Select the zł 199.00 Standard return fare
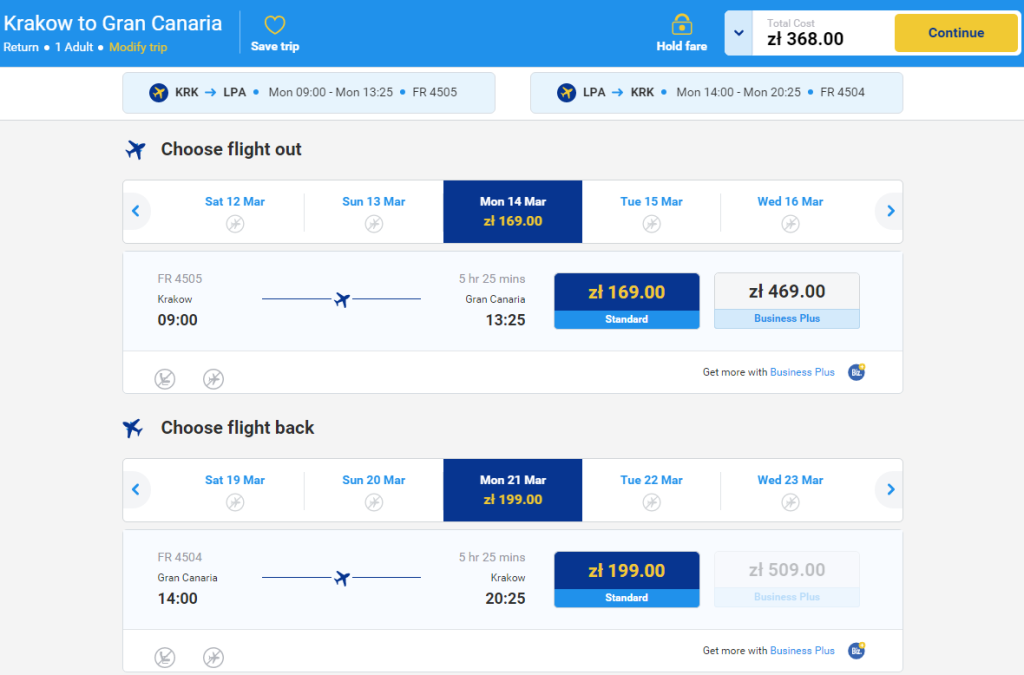 coord(626,580)
